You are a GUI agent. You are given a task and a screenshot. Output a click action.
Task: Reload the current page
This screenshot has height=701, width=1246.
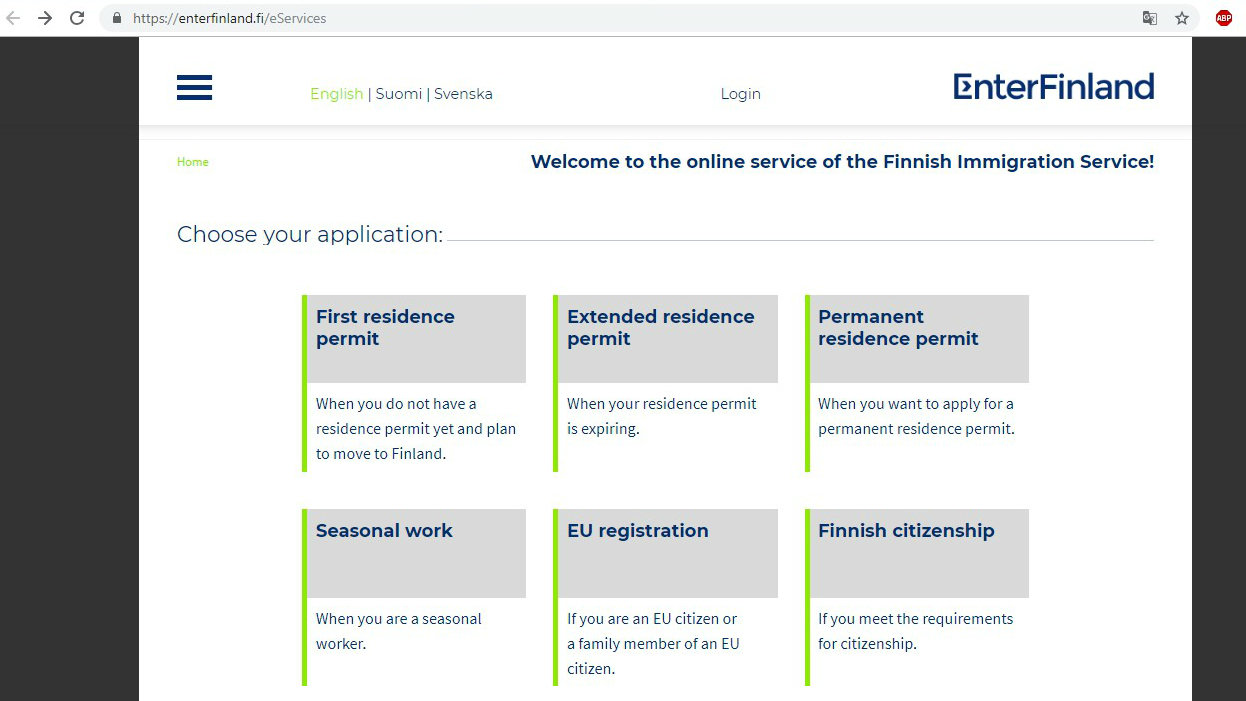point(77,17)
